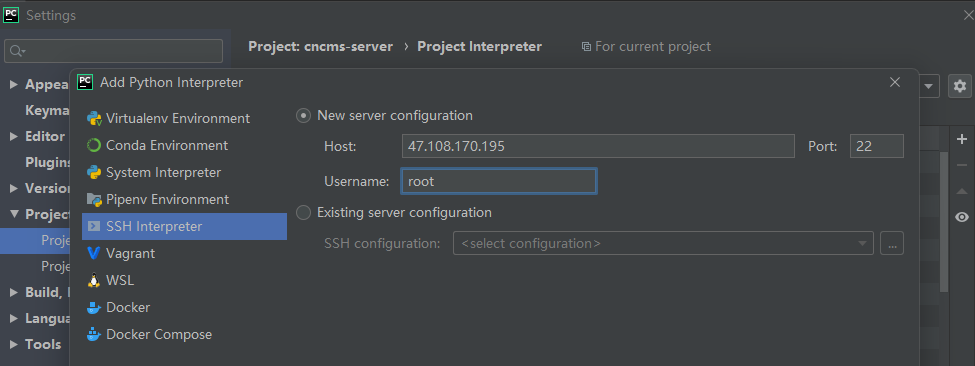Click the System Interpreter python icon
This screenshot has width=975, height=366.
coord(94,172)
